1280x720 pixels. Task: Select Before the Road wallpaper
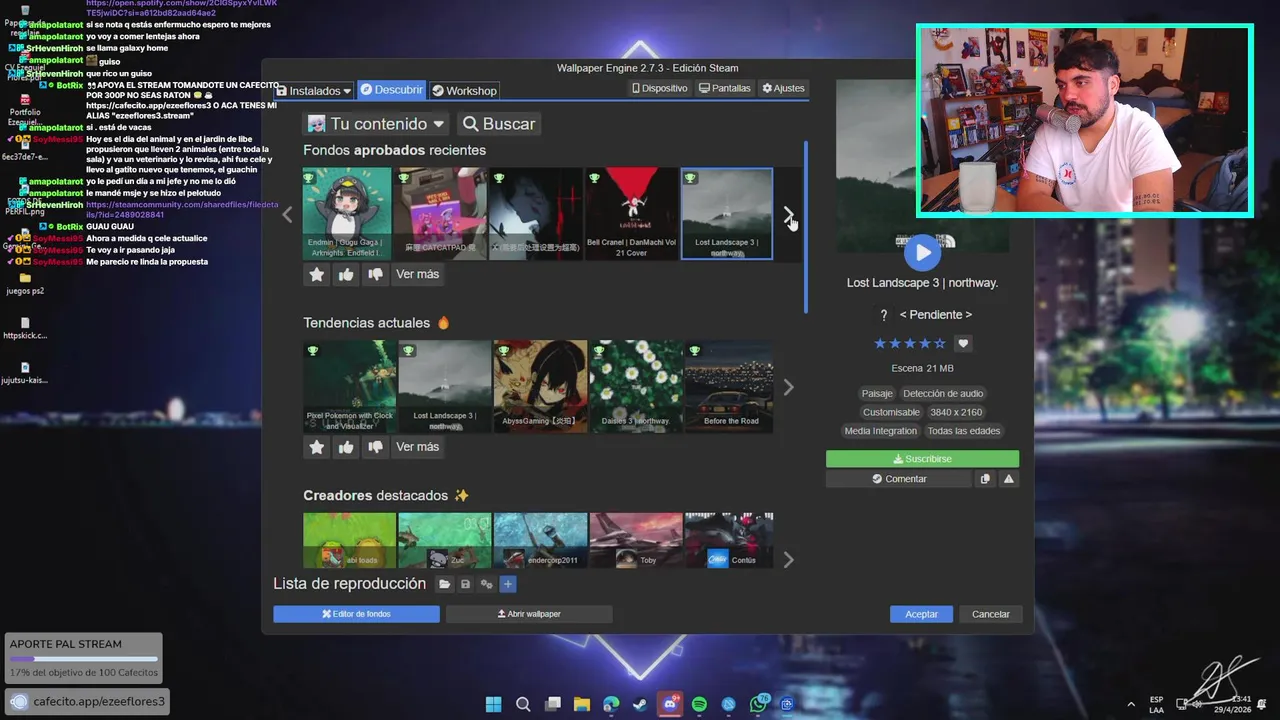[x=729, y=387]
